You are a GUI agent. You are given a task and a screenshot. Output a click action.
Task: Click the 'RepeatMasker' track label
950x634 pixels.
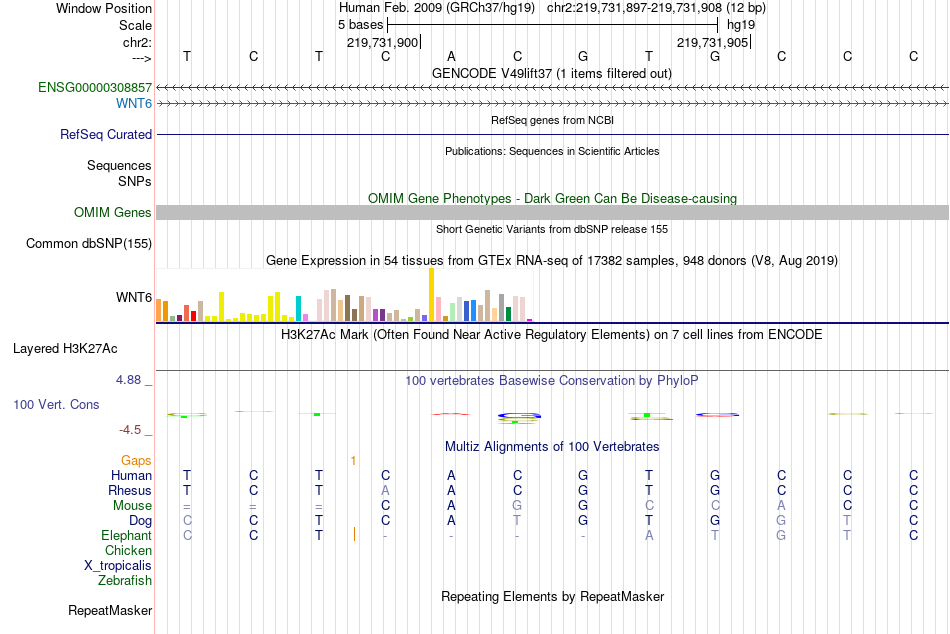click(110, 611)
